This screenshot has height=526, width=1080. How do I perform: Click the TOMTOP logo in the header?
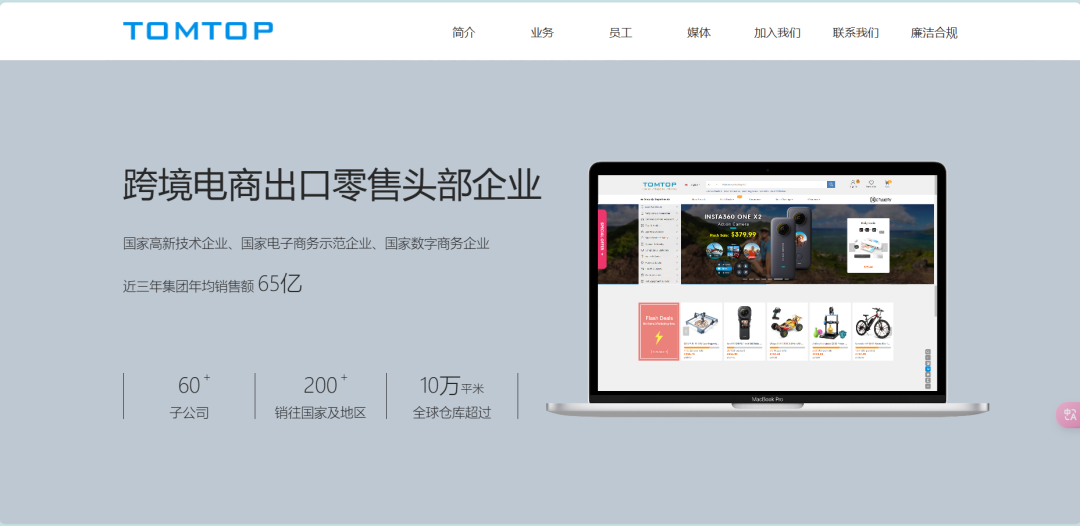click(x=198, y=30)
